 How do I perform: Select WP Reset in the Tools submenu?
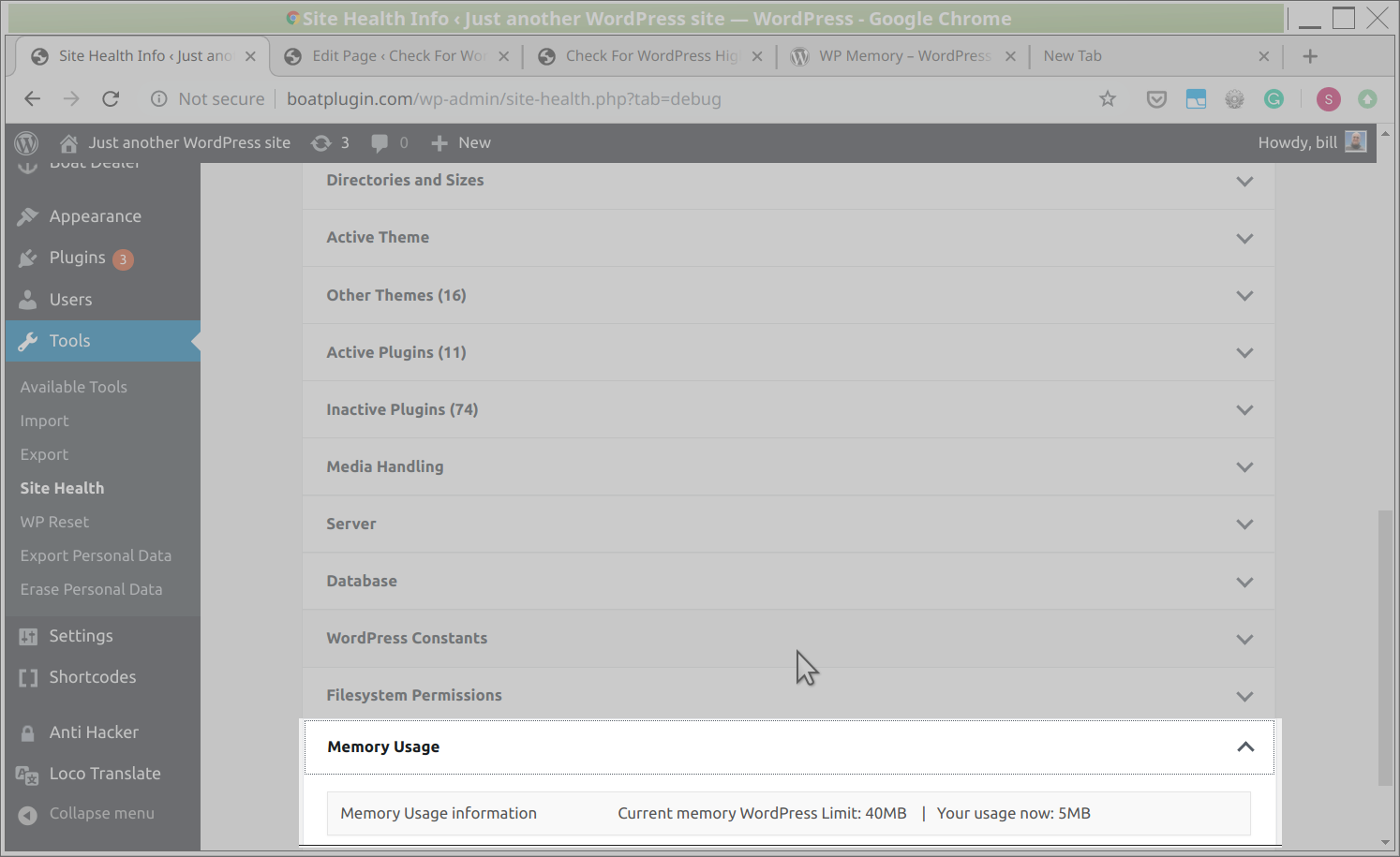pyautogui.click(x=53, y=522)
